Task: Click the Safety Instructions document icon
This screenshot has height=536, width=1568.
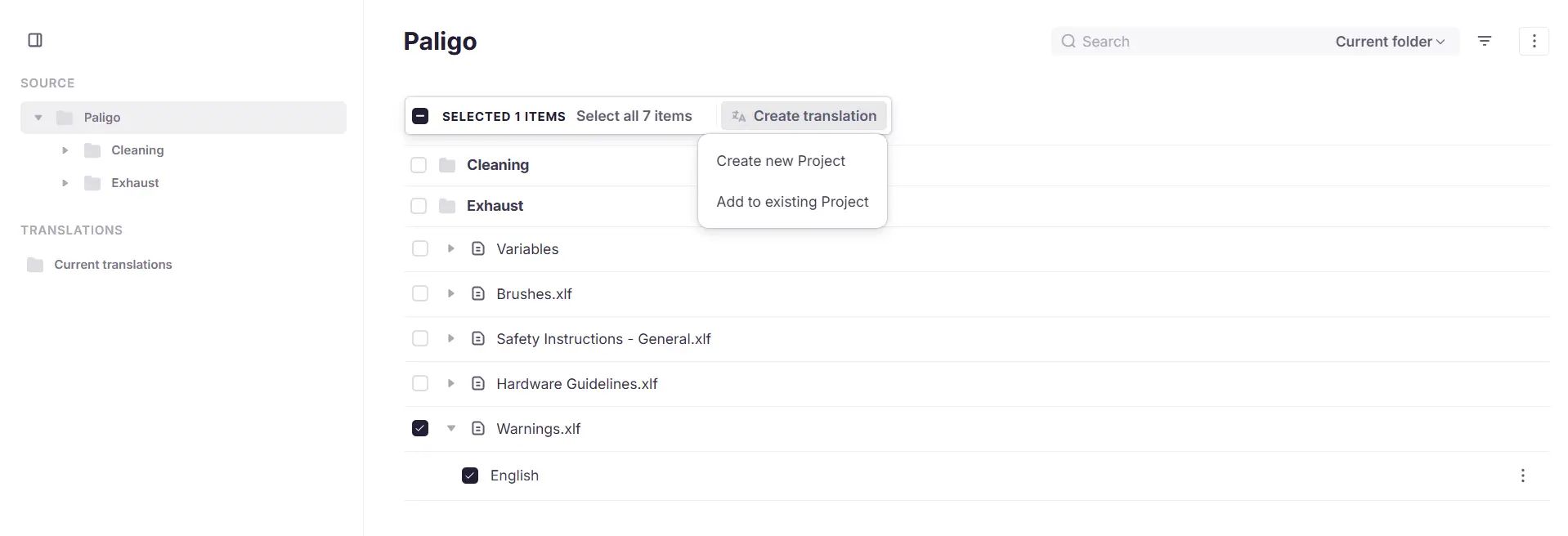Action: point(478,338)
